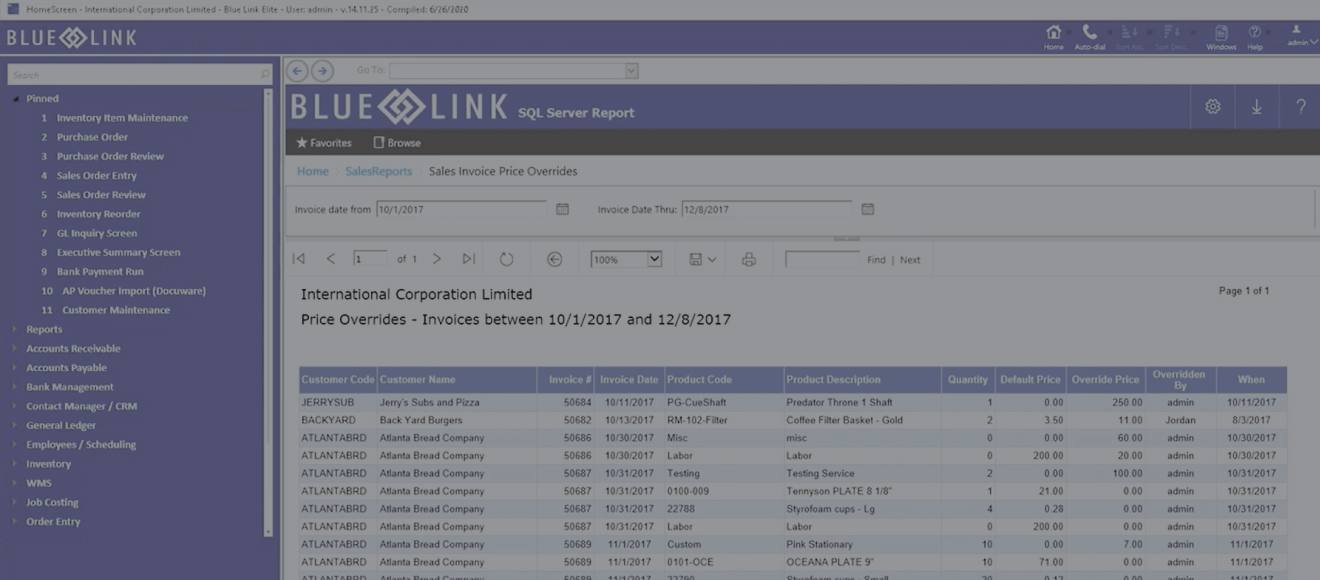The width and height of the screenshot is (1320, 580).
Task: Click the Home icon in top toolbar
Action: coord(1053,35)
